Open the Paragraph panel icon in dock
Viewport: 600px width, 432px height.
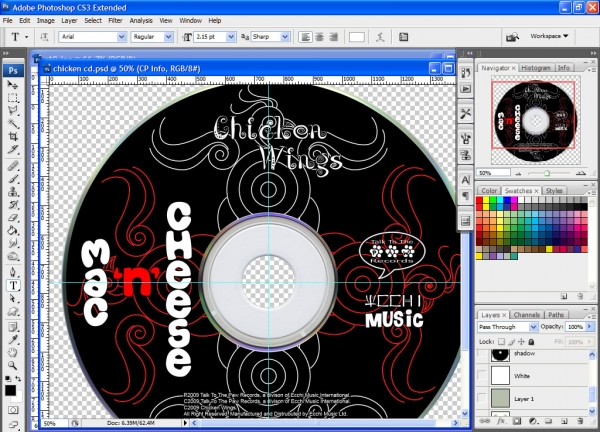pos(466,196)
